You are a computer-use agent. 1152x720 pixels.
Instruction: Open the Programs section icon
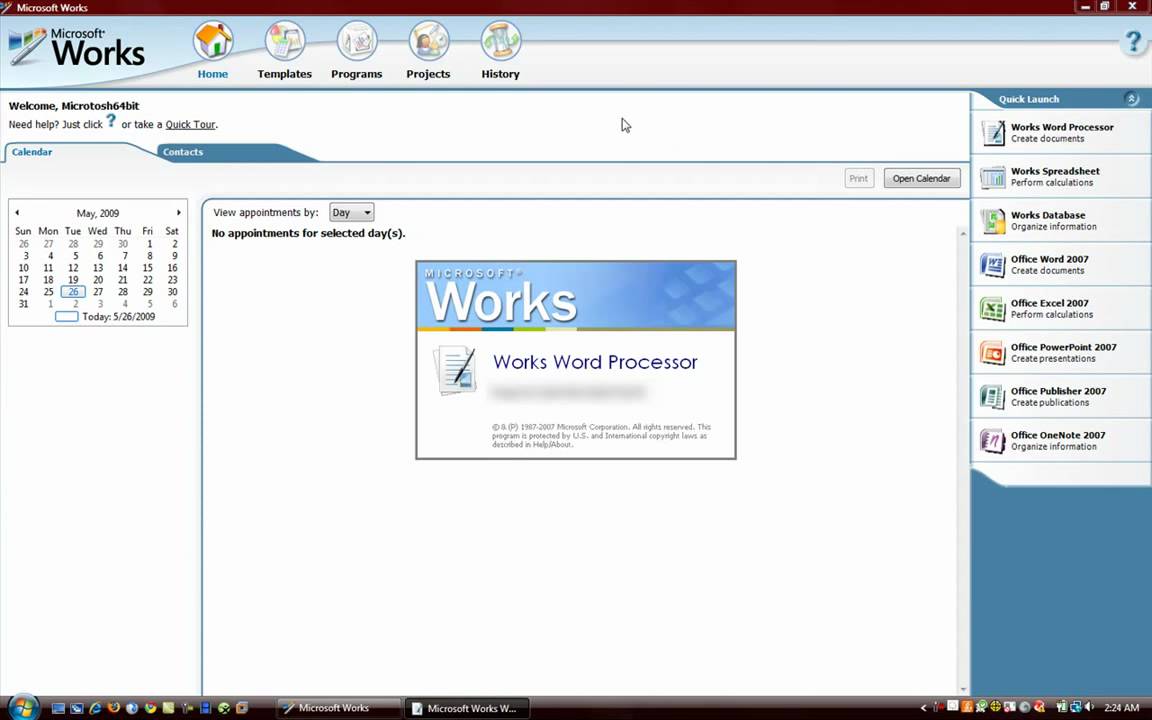coord(356,41)
